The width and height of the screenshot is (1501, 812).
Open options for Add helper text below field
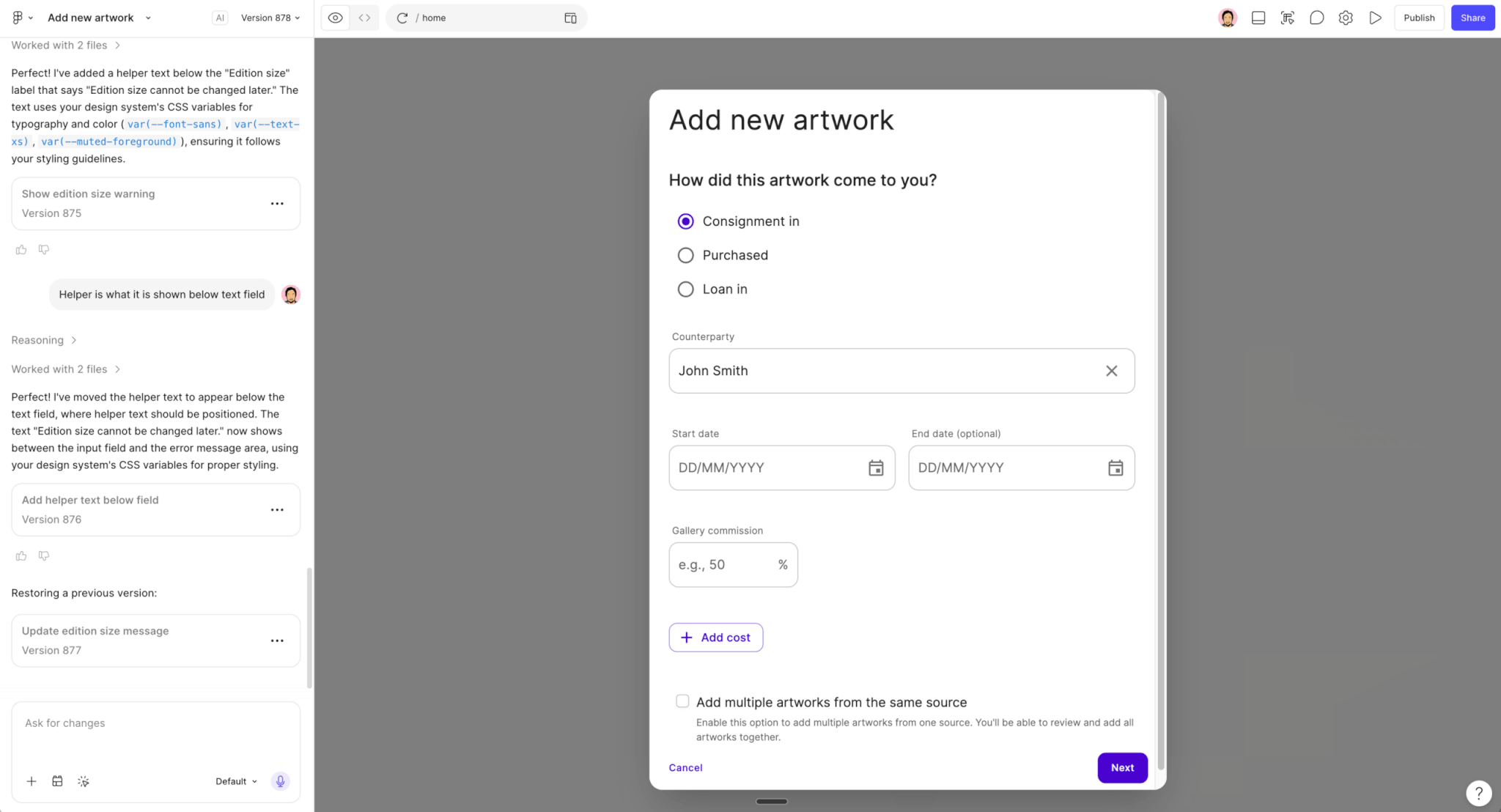click(x=277, y=510)
